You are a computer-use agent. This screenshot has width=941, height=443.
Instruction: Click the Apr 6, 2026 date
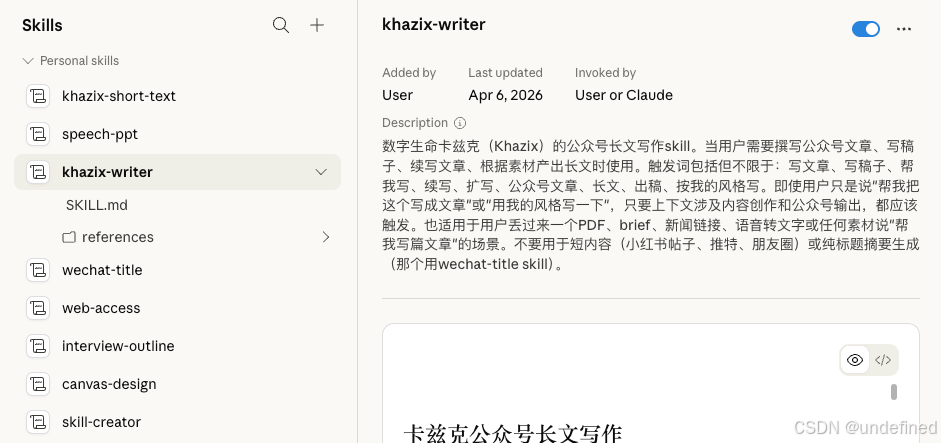(505, 95)
